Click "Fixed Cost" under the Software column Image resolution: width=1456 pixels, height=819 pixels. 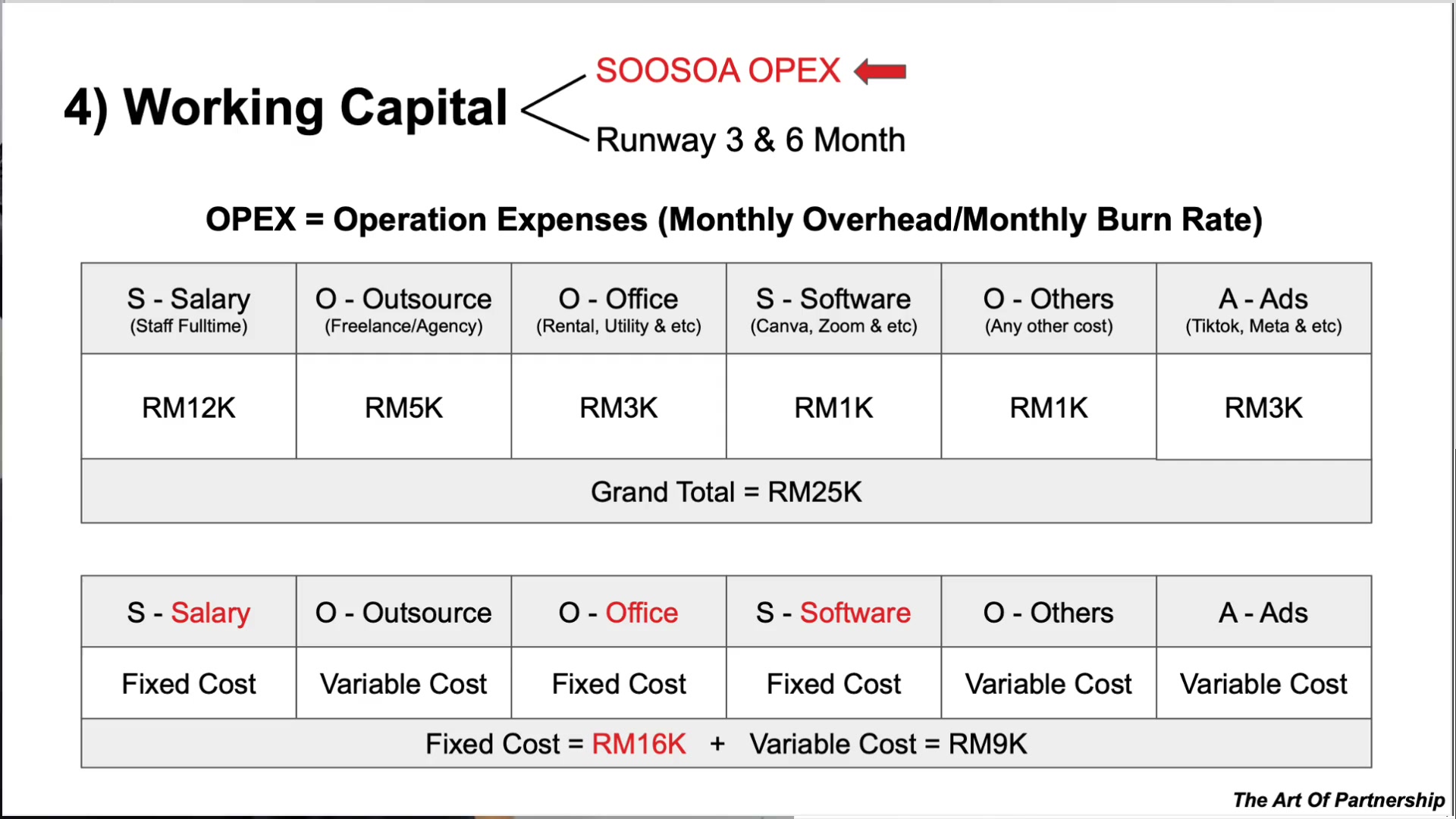[x=833, y=683]
